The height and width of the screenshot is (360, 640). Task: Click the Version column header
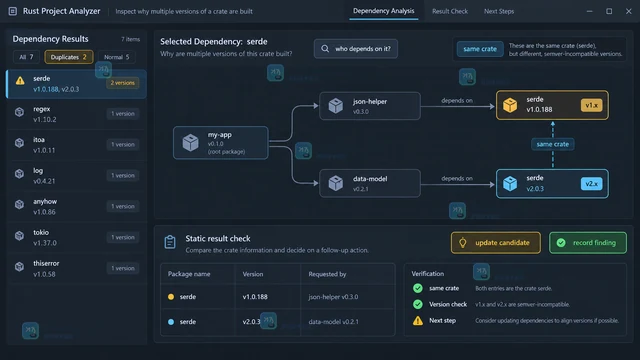coord(253,274)
